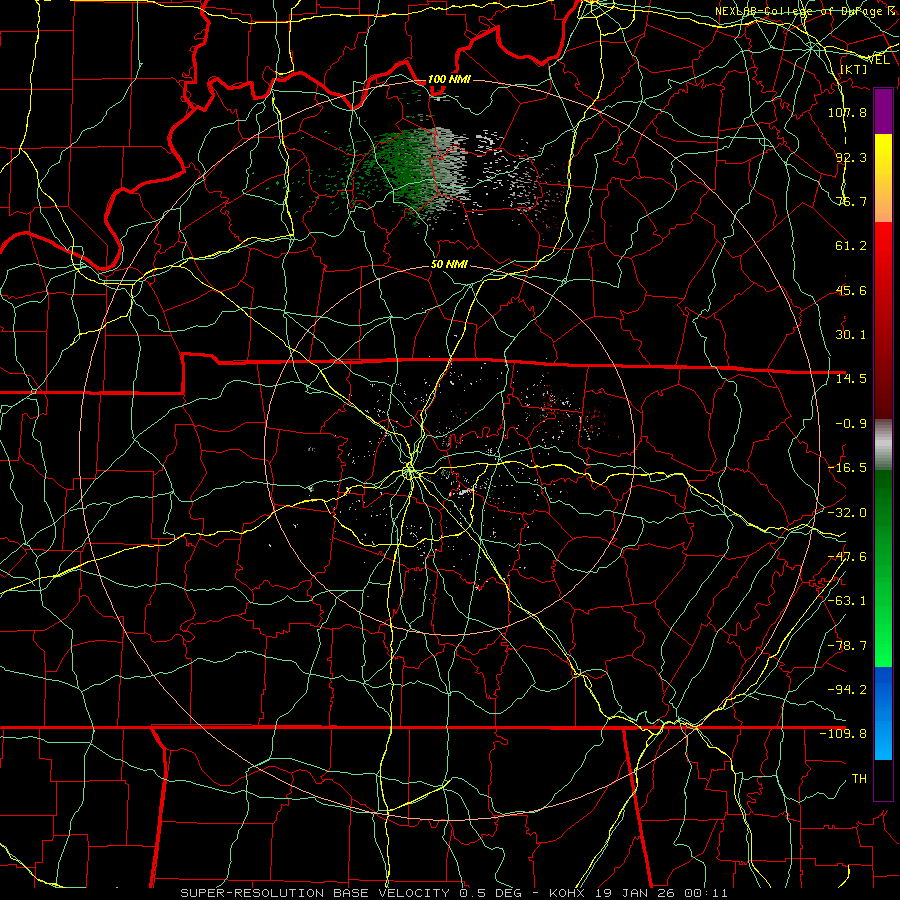Click the -16.5 velocity scale value
900x900 pixels.
tap(847, 468)
